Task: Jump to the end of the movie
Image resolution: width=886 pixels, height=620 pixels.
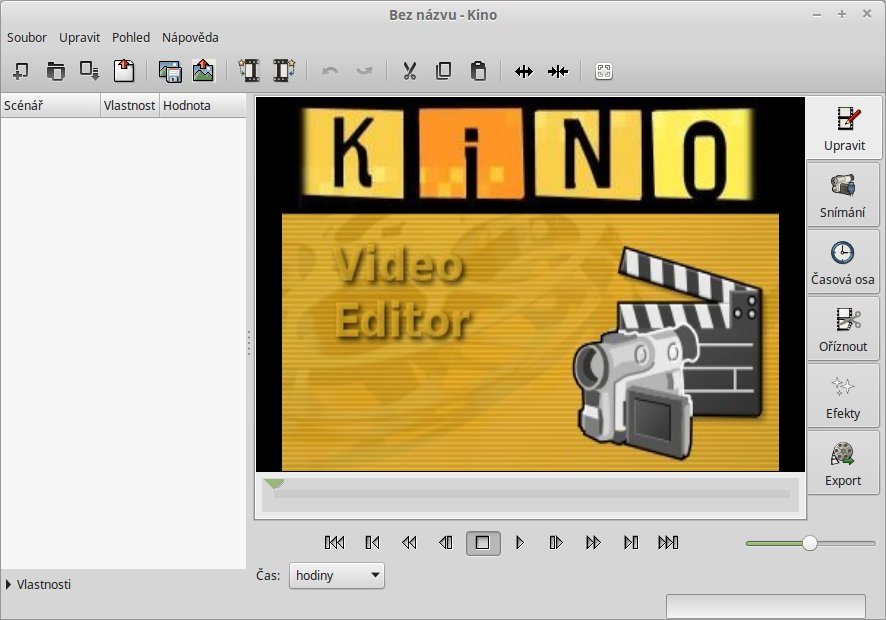Action: (668, 543)
